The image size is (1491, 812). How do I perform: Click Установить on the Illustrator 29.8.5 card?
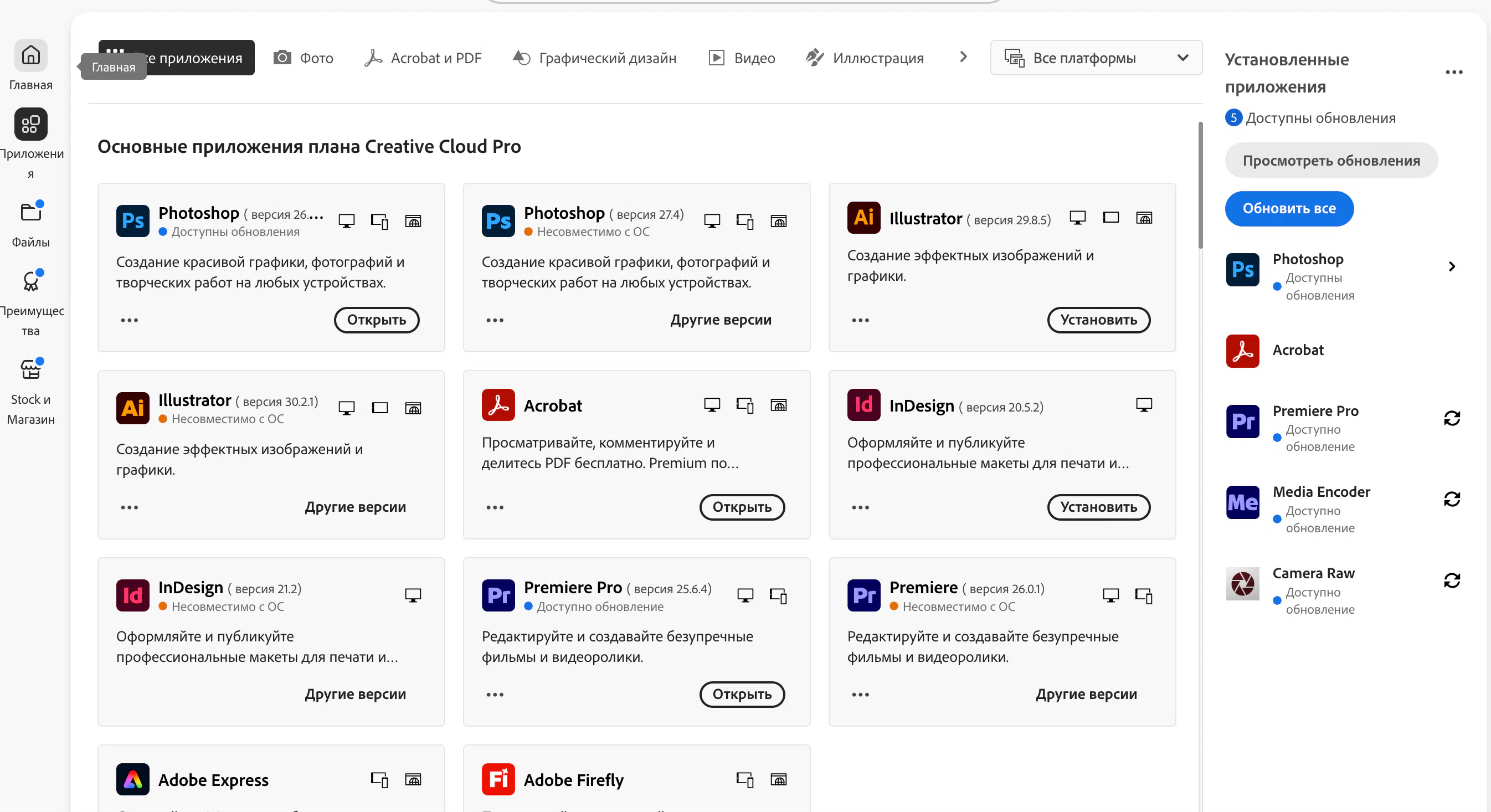pyautogui.click(x=1098, y=320)
